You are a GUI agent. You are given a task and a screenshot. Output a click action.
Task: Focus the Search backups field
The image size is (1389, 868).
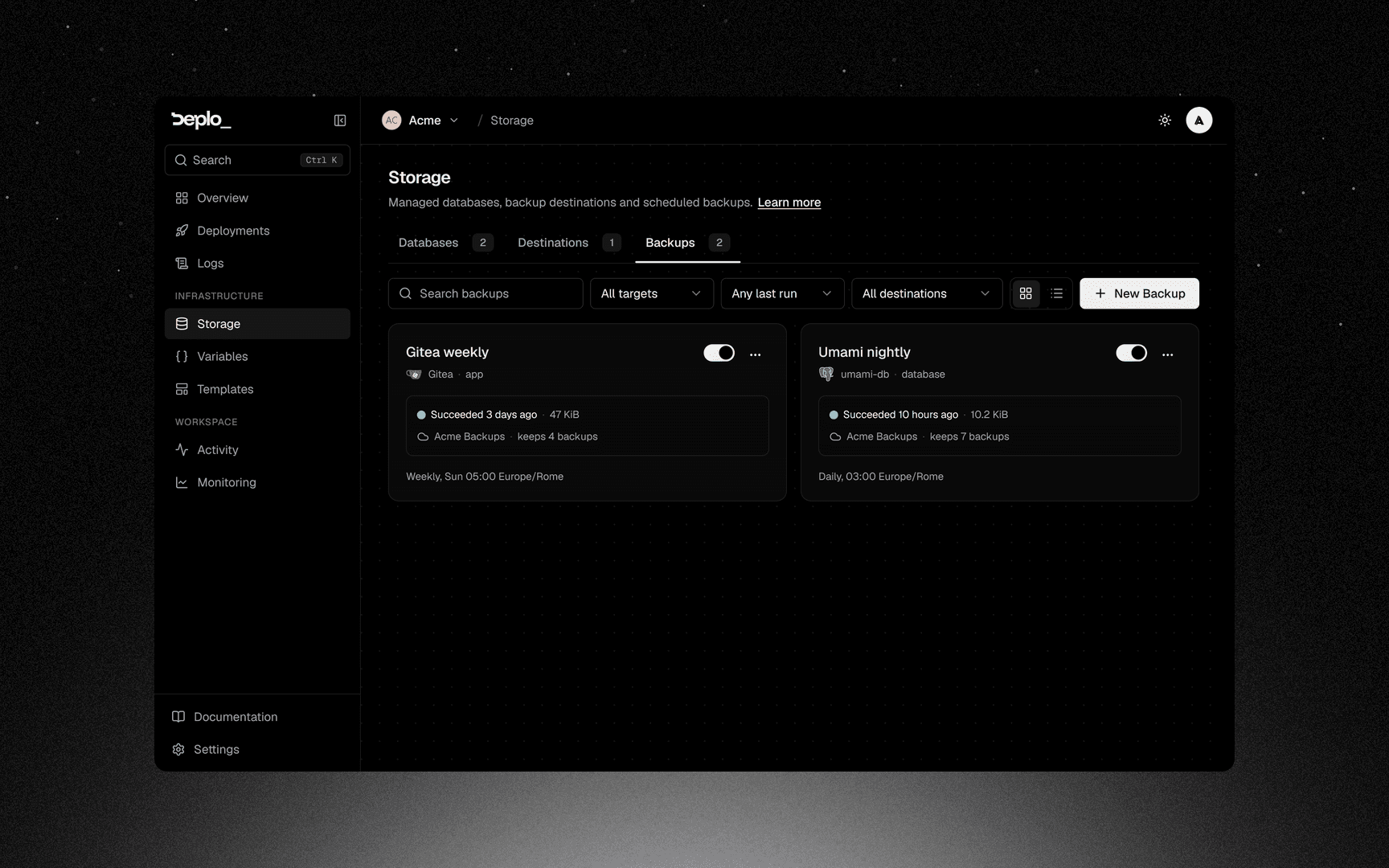point(486,293)
